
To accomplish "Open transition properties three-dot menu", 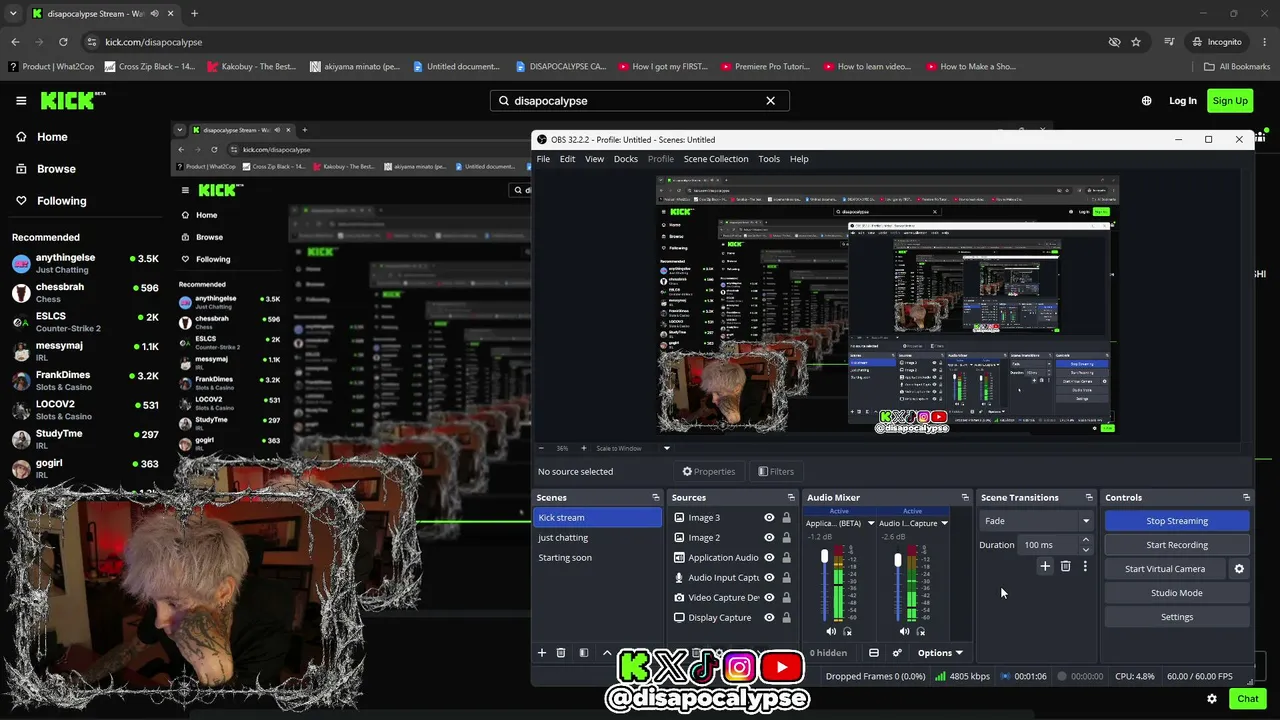I will 1085,566.
